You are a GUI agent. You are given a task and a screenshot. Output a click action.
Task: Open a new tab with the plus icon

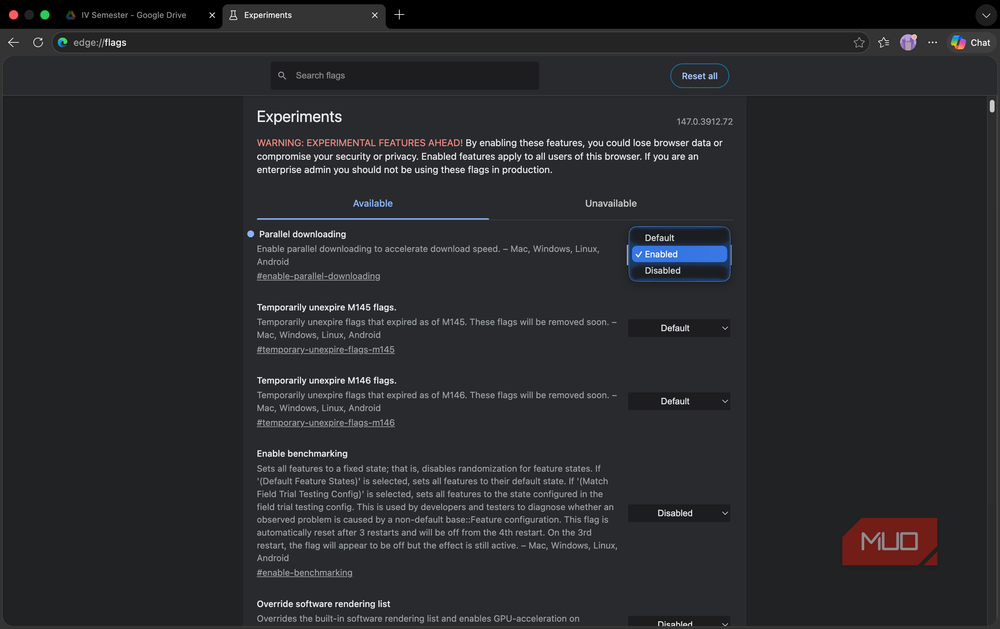pyautogui.click(x=399, y=15)
